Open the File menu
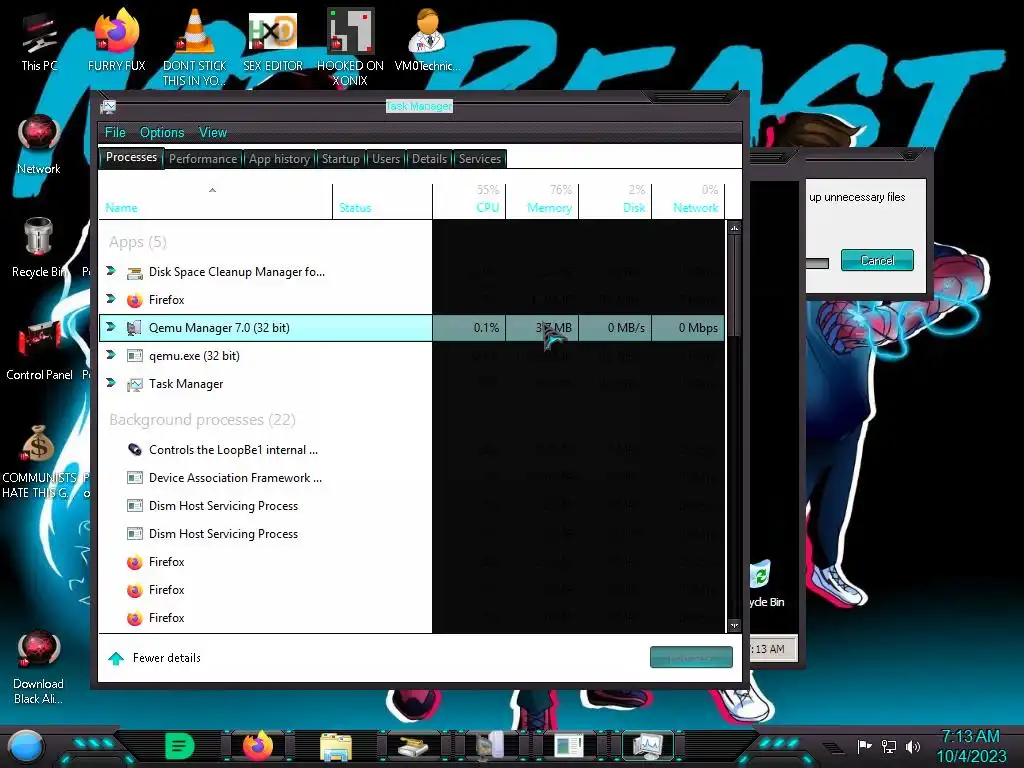This screenshot has height=768, width=1024. point(115,133)
